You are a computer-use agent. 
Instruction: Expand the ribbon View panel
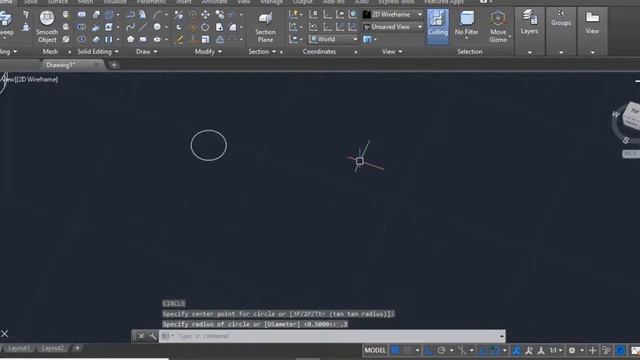(392, 52)
